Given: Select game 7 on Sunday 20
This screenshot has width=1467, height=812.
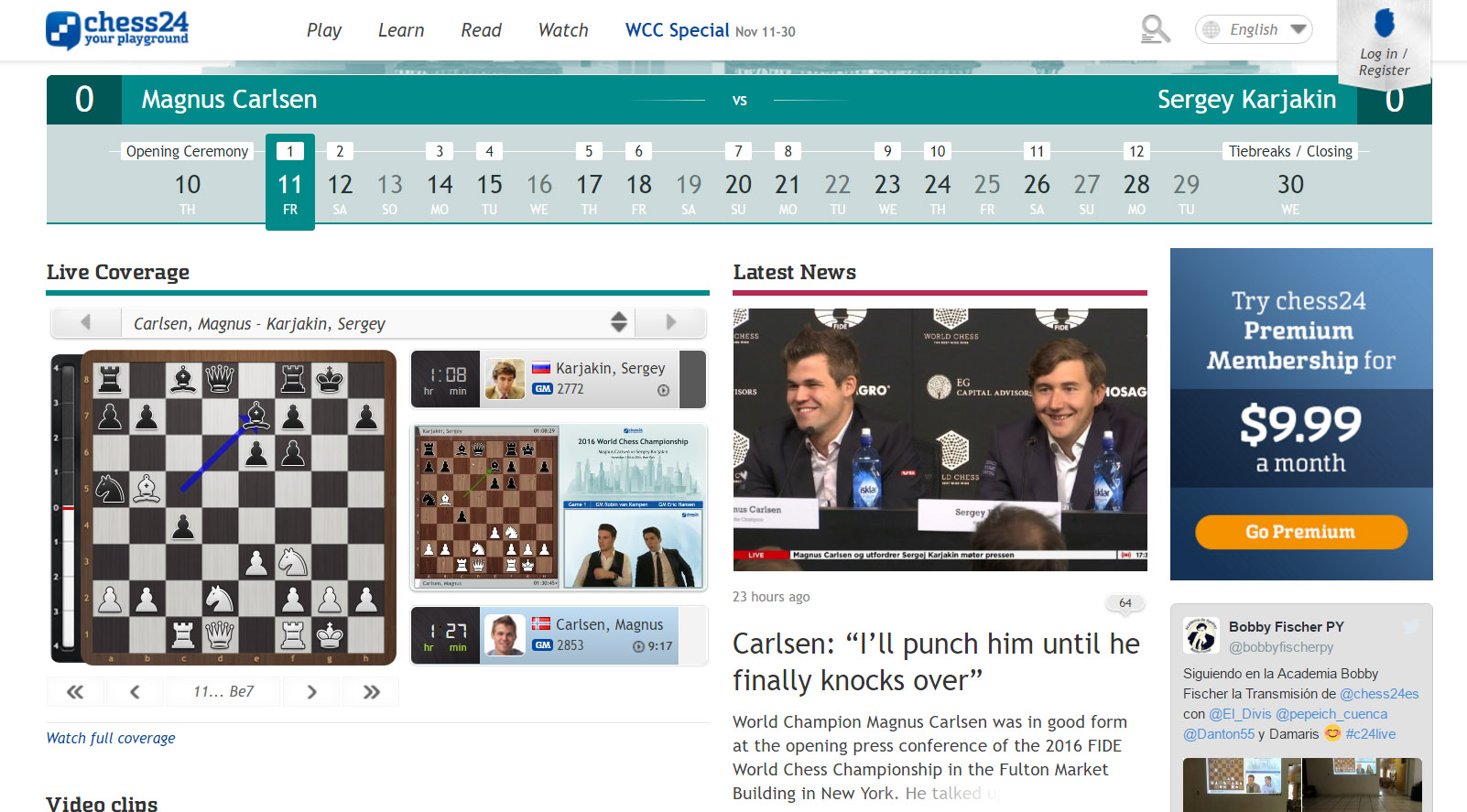Looking at the screenshot, I should click(738, 181).
